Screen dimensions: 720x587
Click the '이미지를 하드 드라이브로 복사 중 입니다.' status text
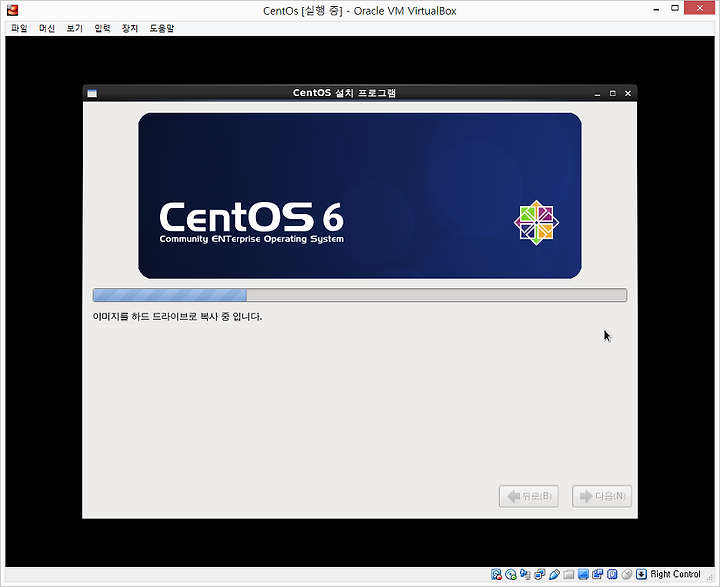177,316
